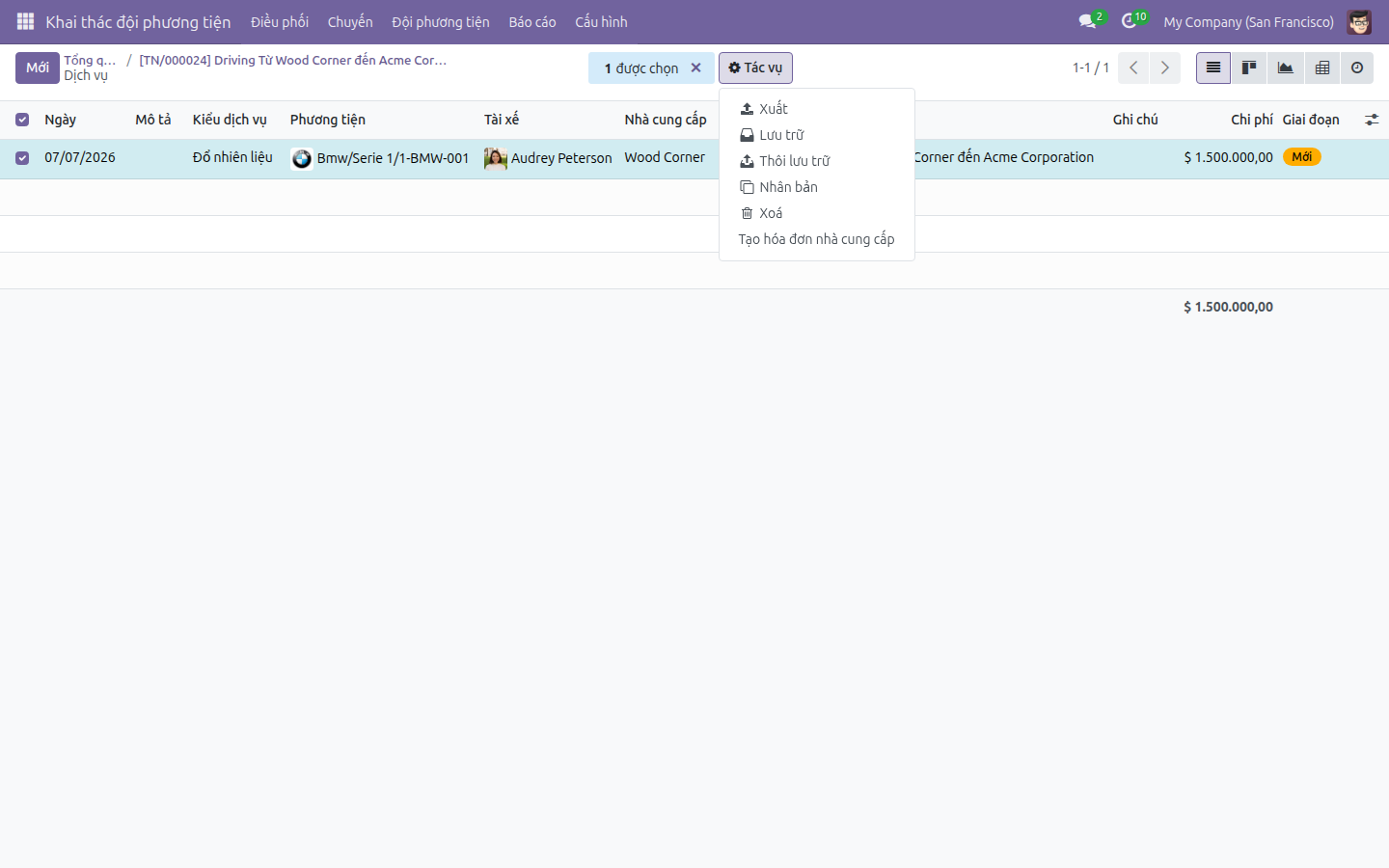This screenshot has width=1389, height=868.
Task: Open optional columns settings icon
Action: point(1371,120)
